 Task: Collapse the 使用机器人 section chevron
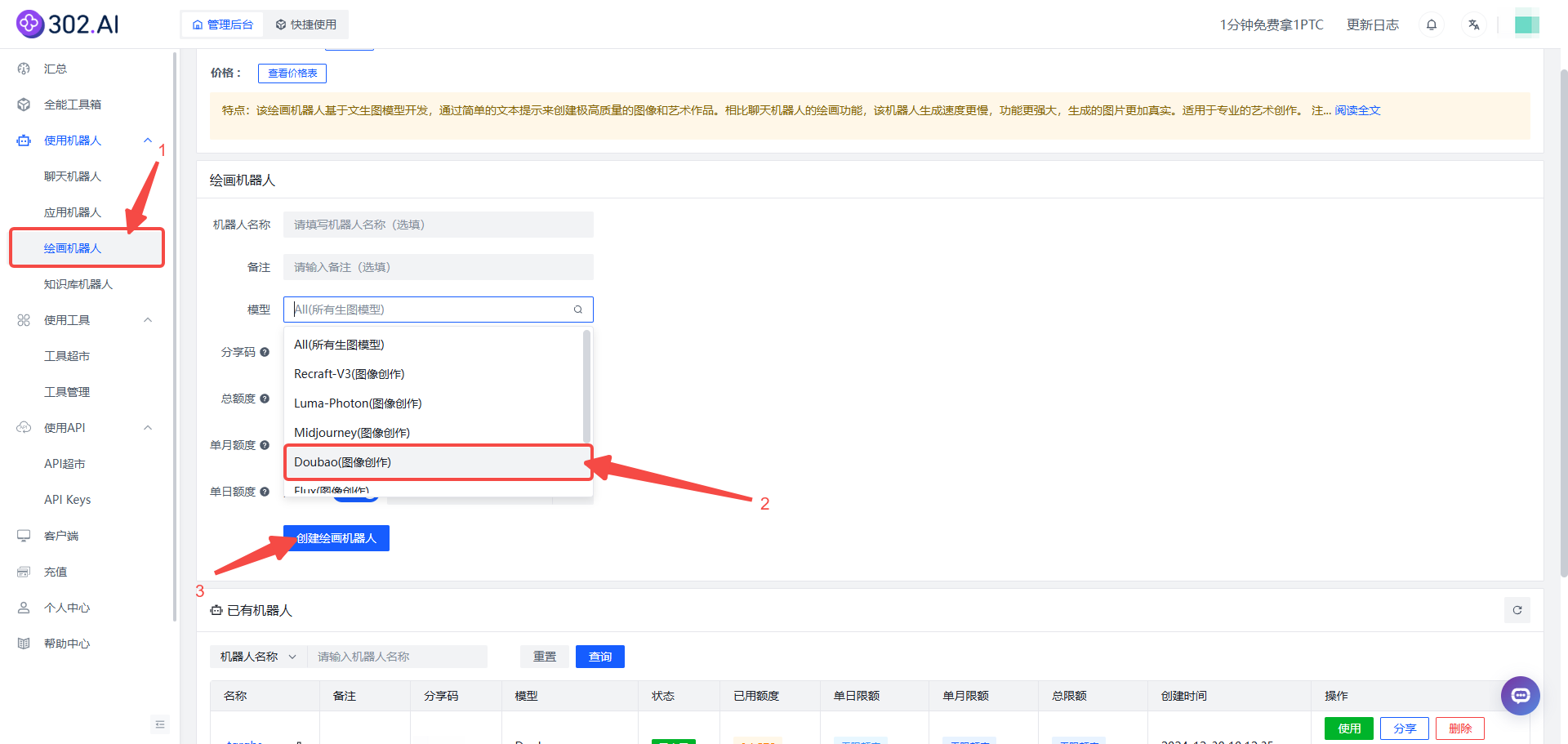click(148, 140)
